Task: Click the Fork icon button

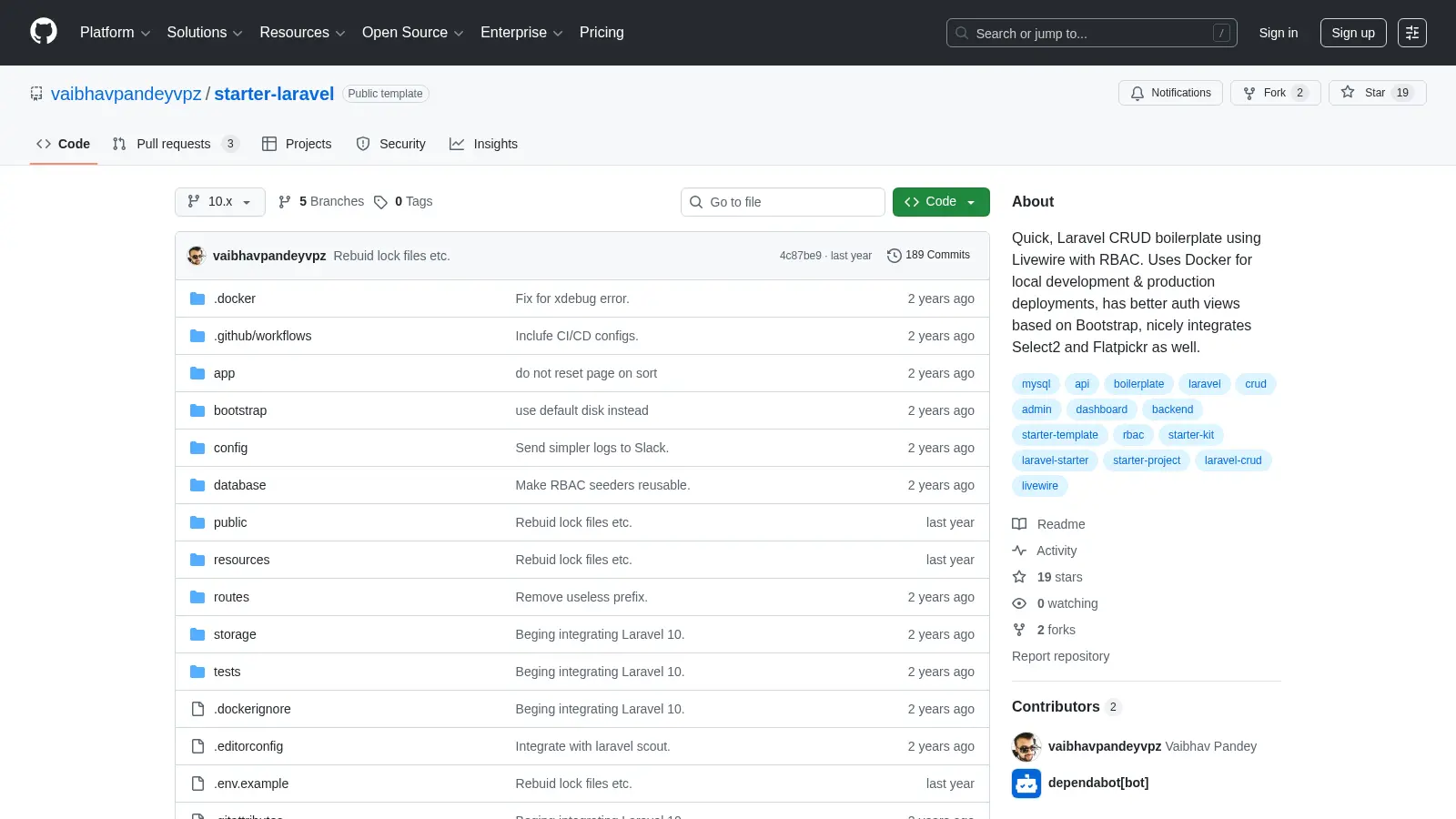Action: pos(1249,93)
